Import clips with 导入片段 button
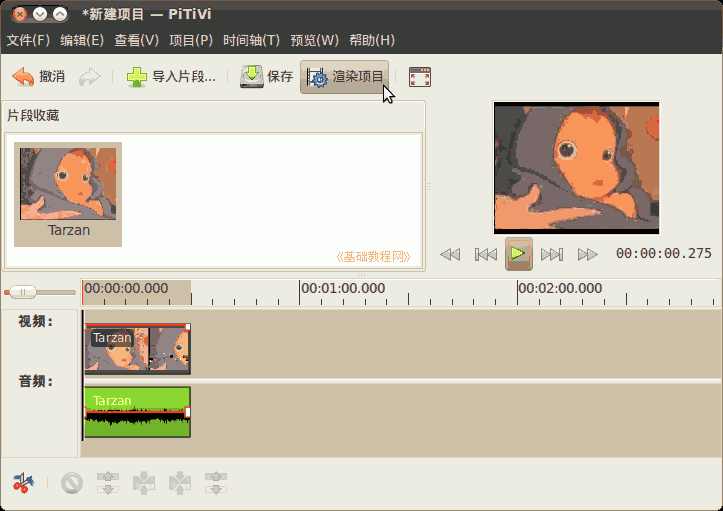The height and width of the screenshot is (511, 723). click(171, 77)
